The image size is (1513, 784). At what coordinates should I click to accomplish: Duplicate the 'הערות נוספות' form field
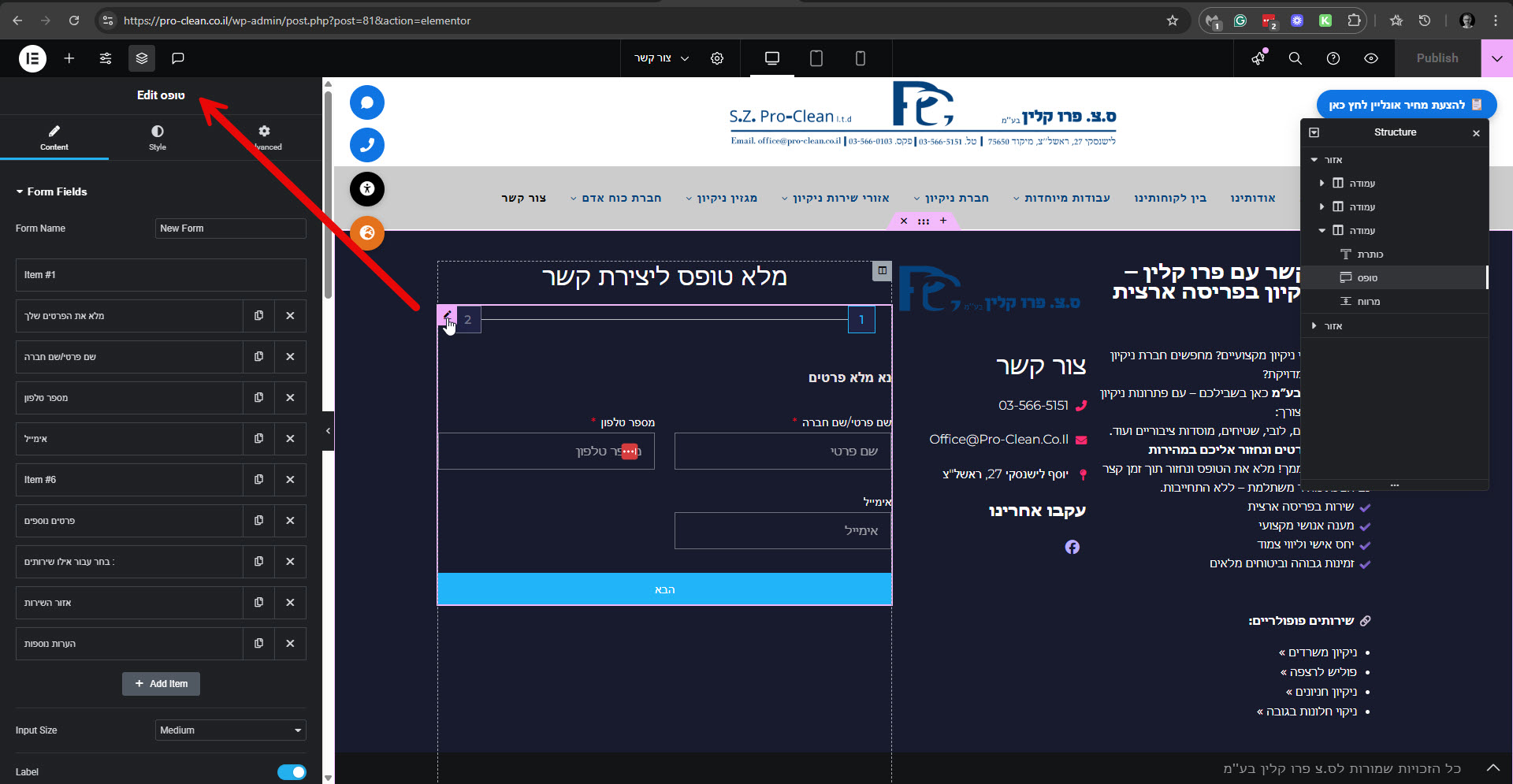[258, 644]
